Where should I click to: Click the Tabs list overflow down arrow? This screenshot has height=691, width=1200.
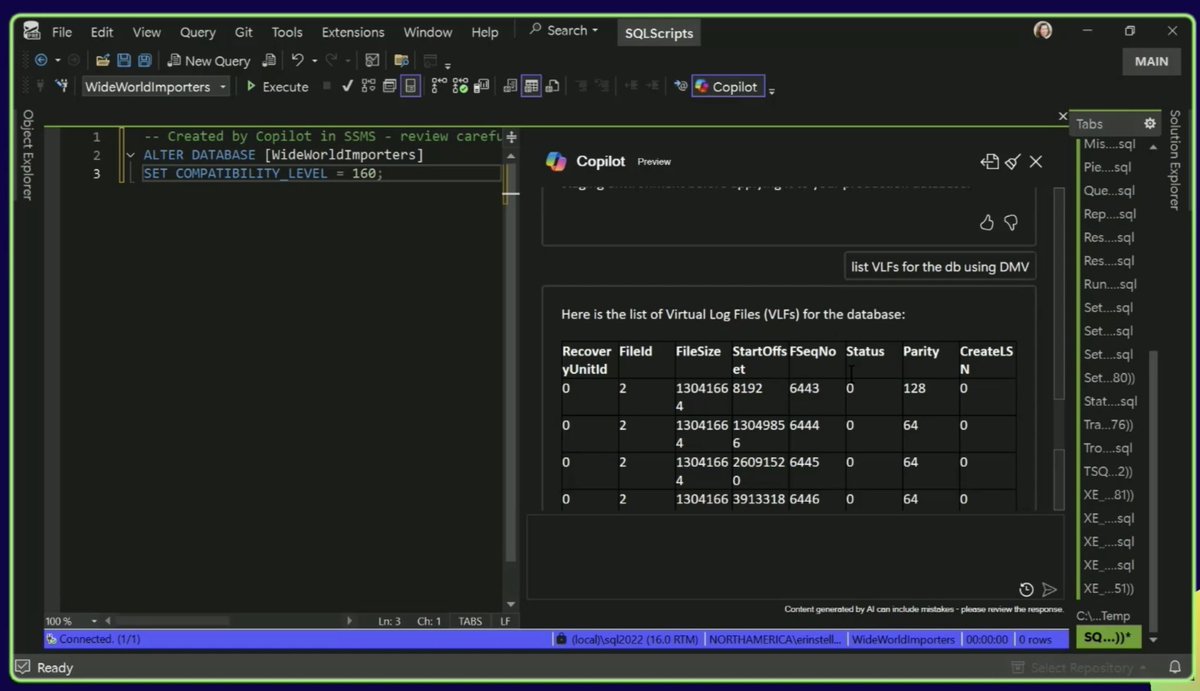coord(1153,639)
